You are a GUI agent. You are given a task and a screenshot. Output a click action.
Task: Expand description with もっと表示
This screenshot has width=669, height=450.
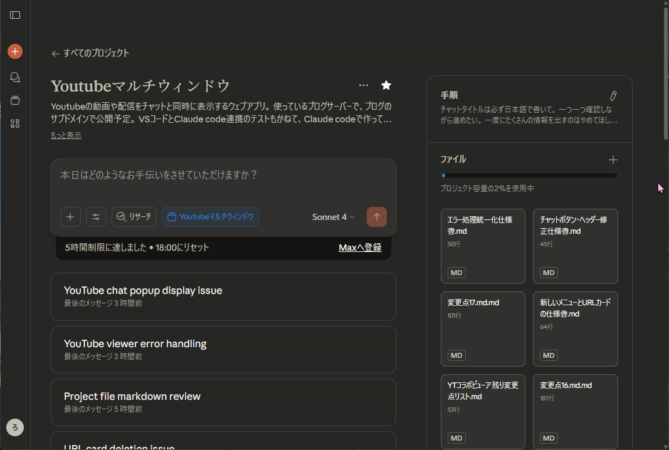point(66,135)
